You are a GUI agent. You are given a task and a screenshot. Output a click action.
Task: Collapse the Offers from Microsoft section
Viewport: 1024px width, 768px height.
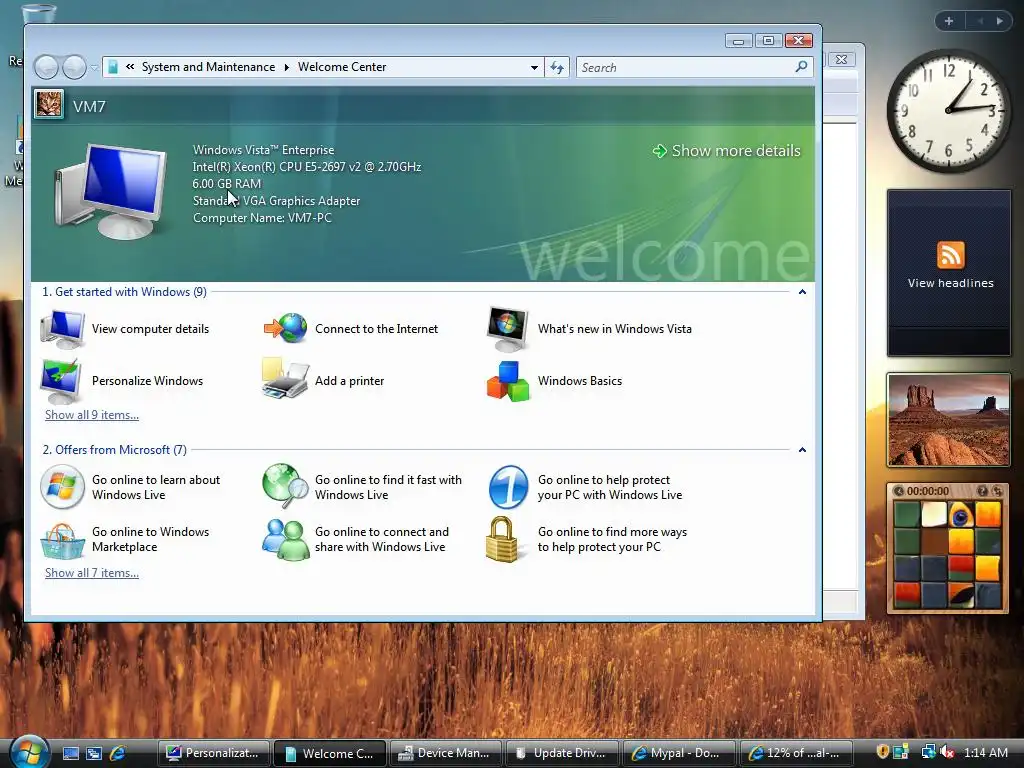pos(803,450)
